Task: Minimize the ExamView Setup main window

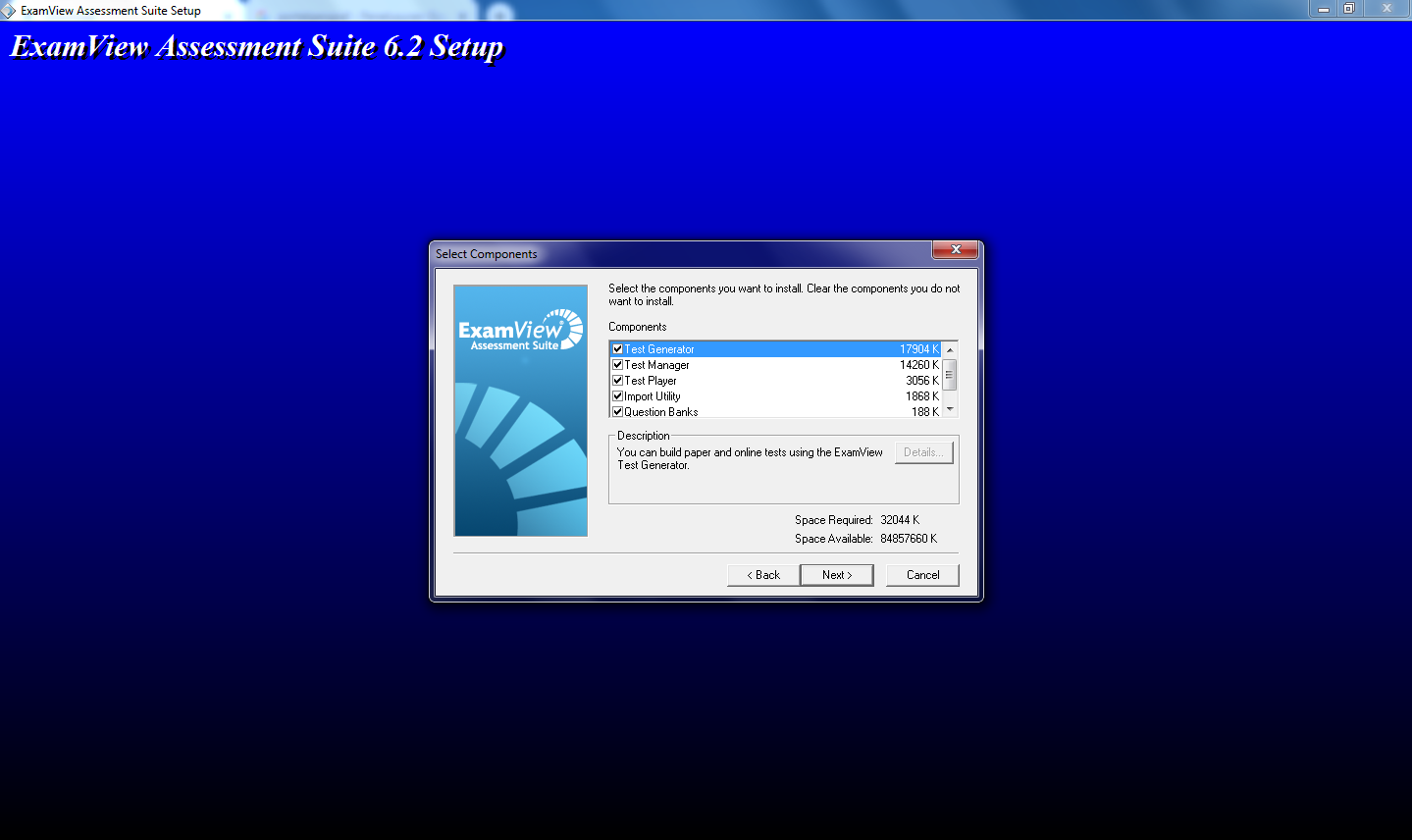Action: click(x=1323, y=9)
